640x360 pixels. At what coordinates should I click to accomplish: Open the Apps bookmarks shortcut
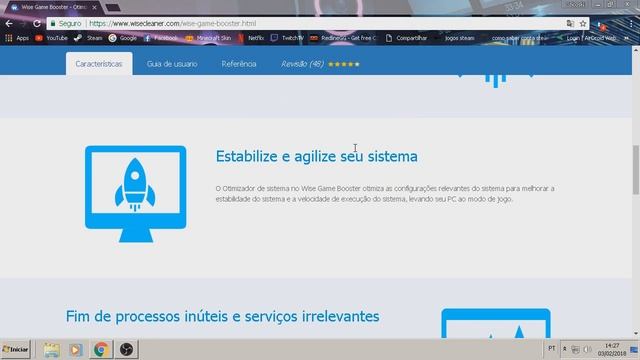click(17, 38)
